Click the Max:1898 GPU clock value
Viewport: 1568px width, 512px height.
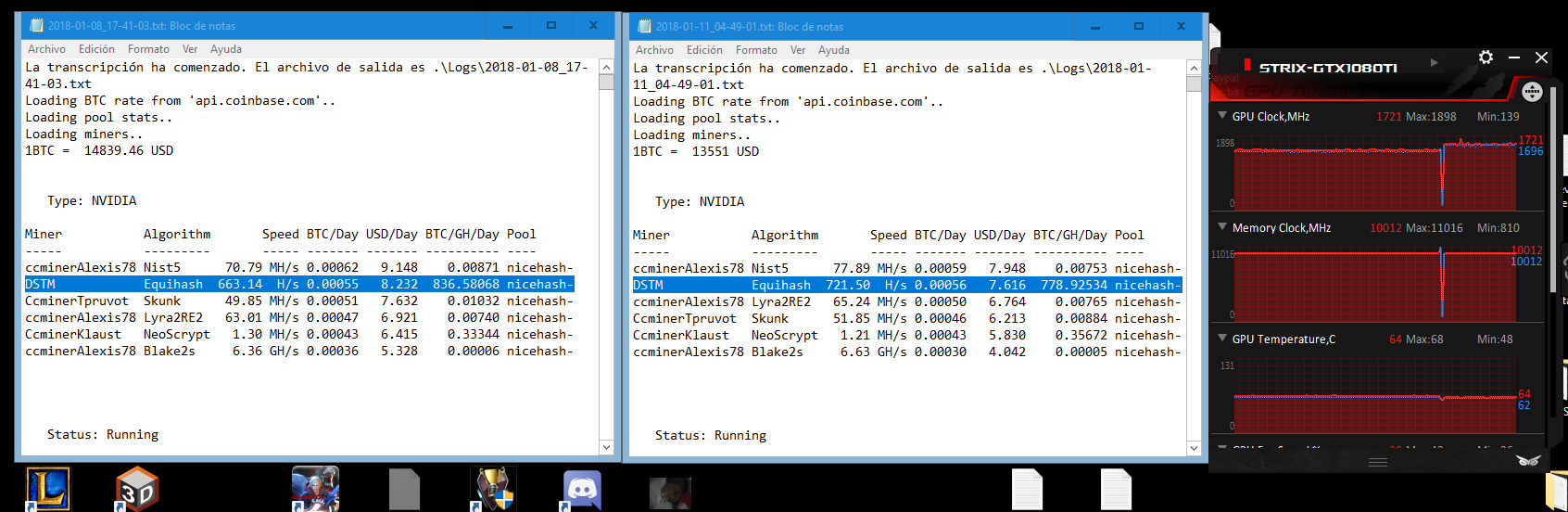click(x=1431, y=116)
